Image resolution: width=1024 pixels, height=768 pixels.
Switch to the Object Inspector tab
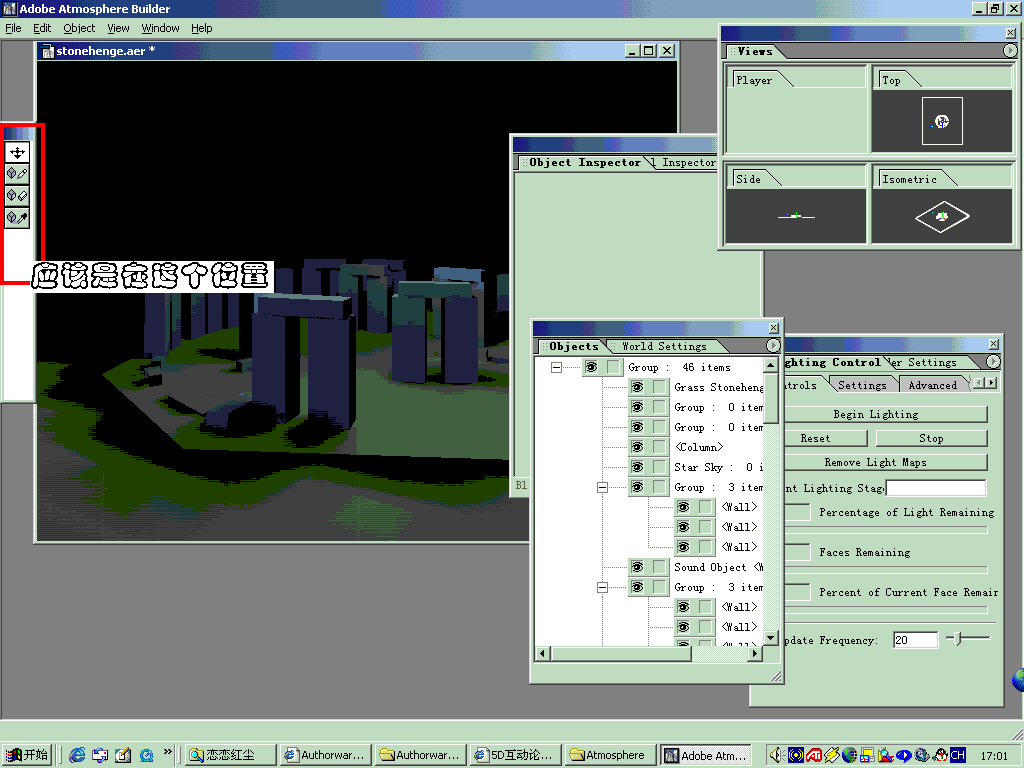[584, 162]
